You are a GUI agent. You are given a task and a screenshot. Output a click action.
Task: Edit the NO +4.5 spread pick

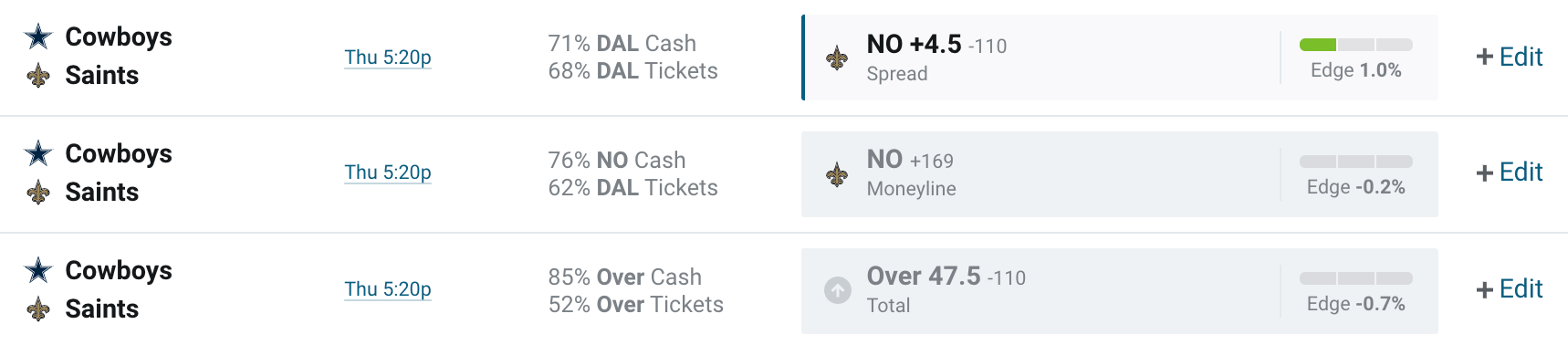tap(1510, 57)
